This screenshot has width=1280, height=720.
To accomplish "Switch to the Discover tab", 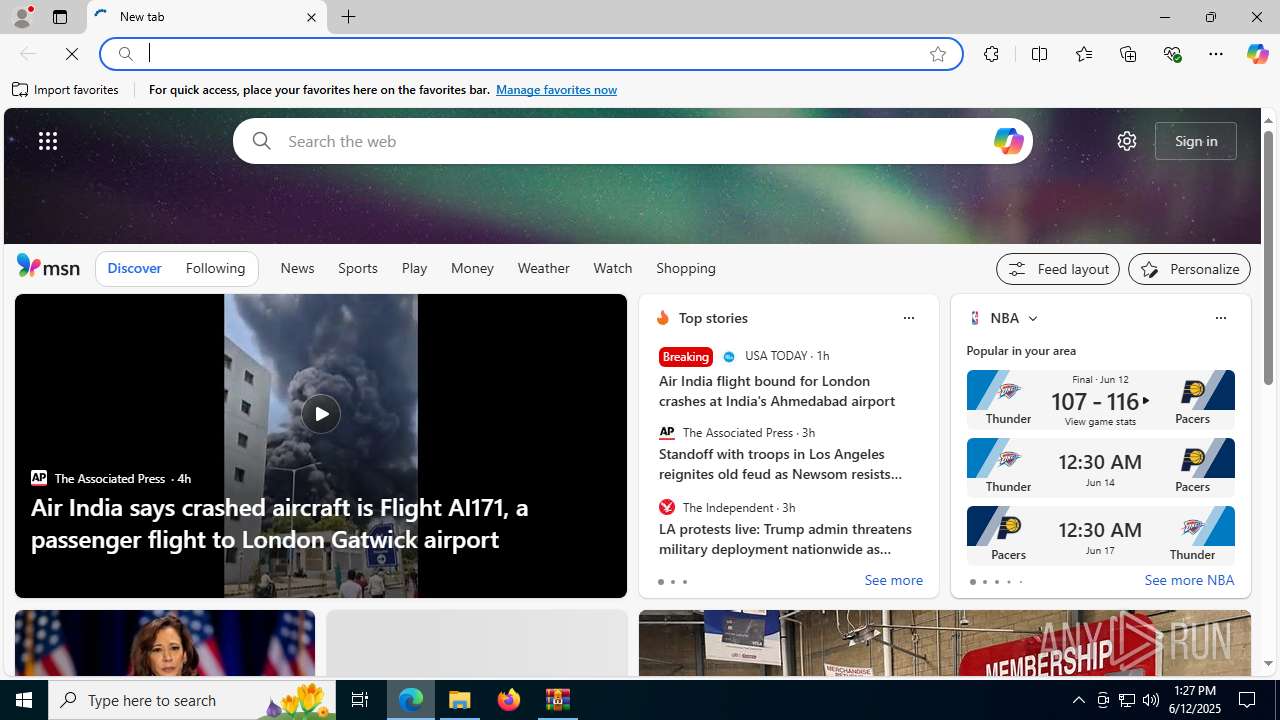I will (x=134, y=268).
